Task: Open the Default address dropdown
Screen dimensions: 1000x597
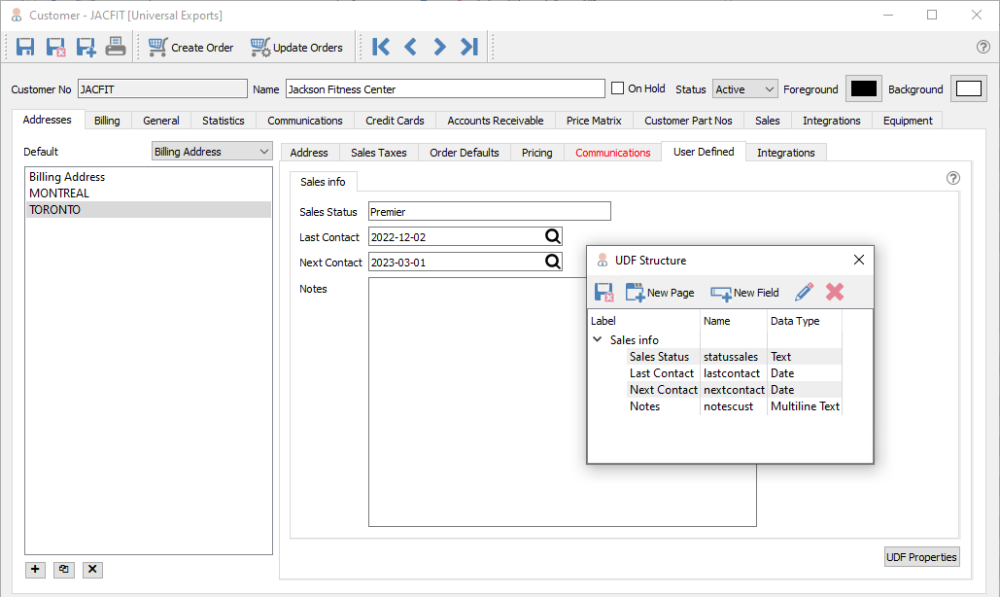Action: point(212,152)
